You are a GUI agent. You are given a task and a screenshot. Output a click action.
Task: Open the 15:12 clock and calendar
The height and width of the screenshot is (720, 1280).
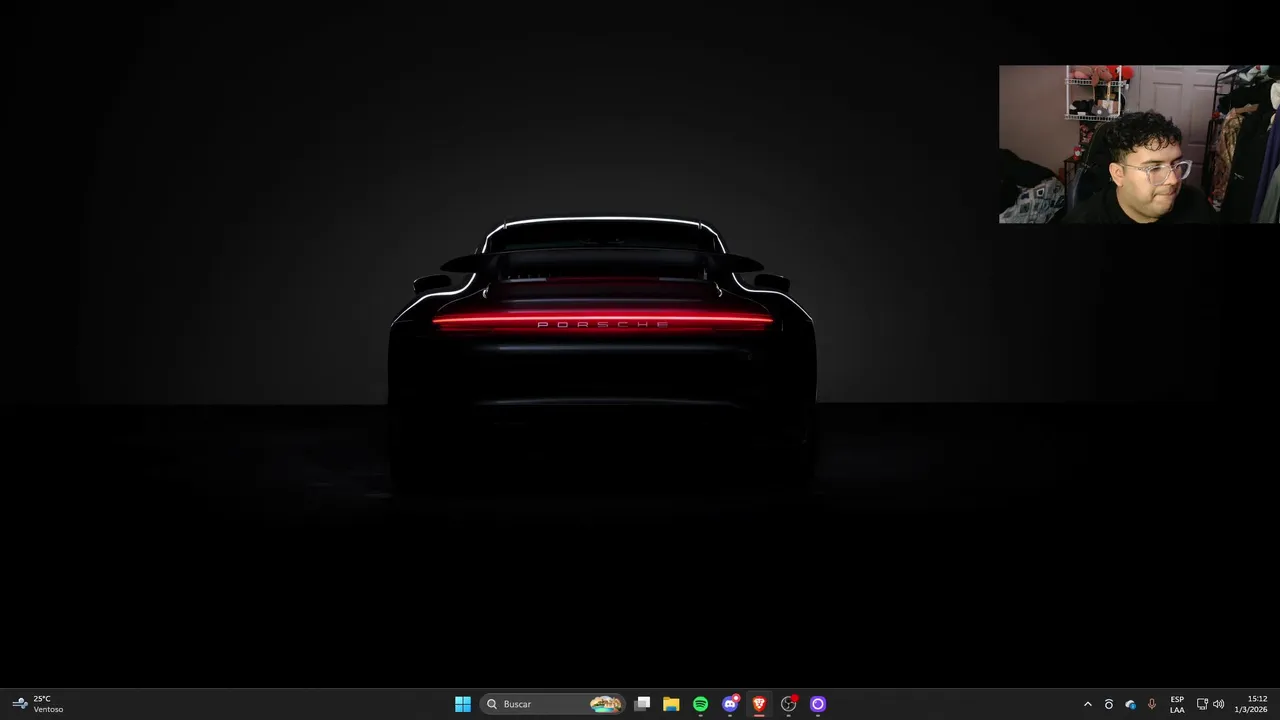pyautogui.click(x=1251, y=704)
